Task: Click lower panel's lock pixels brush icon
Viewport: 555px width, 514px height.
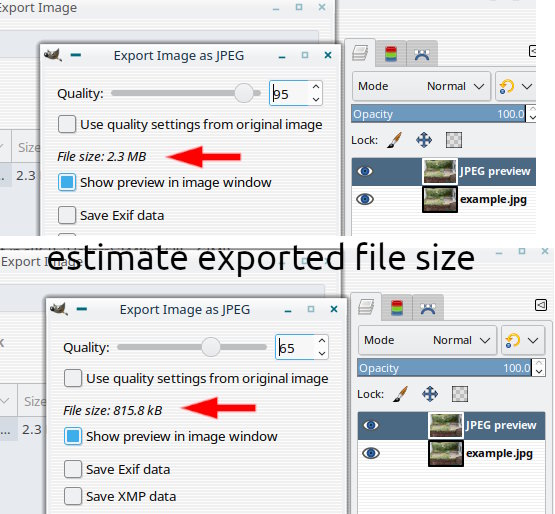Action: (x=401, y=394)
